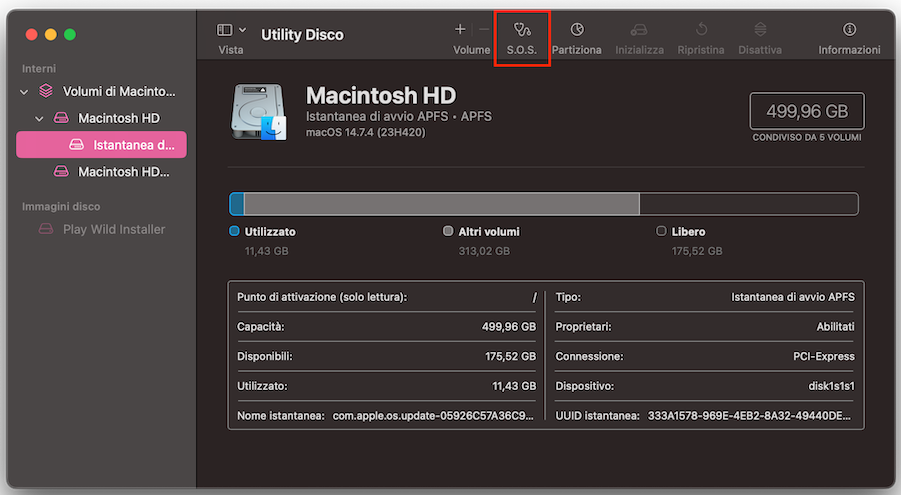Open the Informazioni info panel
This screenshot has height=495, width=901.
849,37
